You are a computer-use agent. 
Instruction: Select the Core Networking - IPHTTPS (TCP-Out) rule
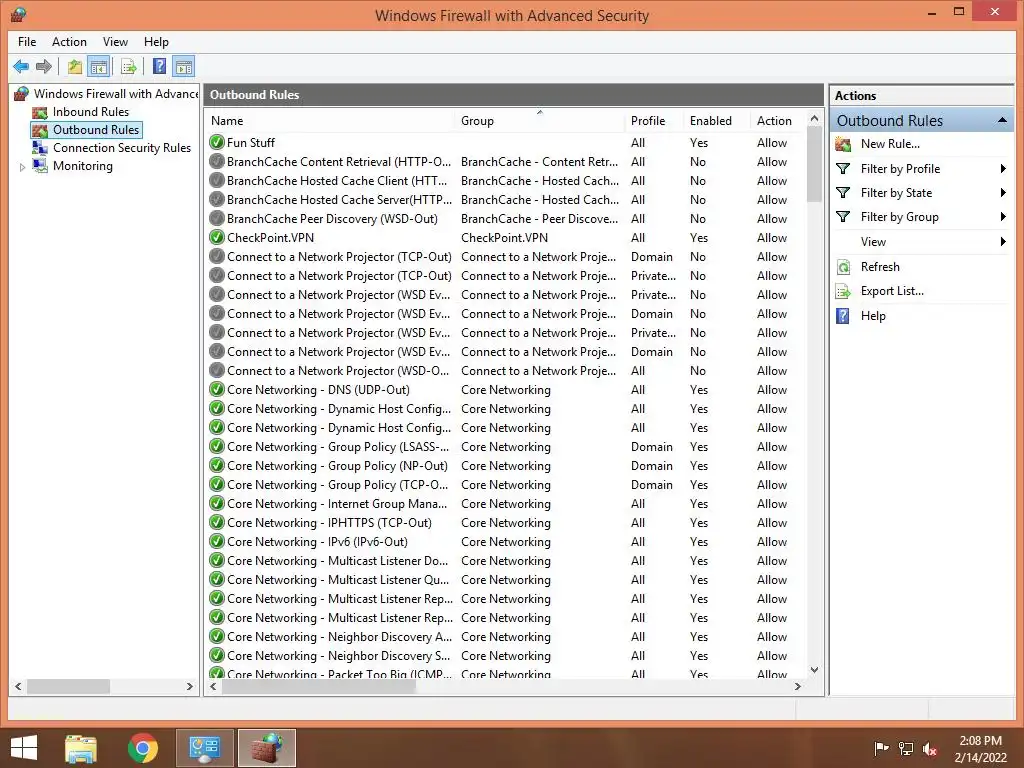[506, 523]
